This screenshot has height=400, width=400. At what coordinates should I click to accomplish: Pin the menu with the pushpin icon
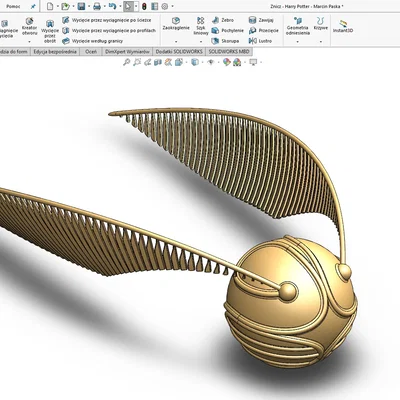[x=33, y=6]
